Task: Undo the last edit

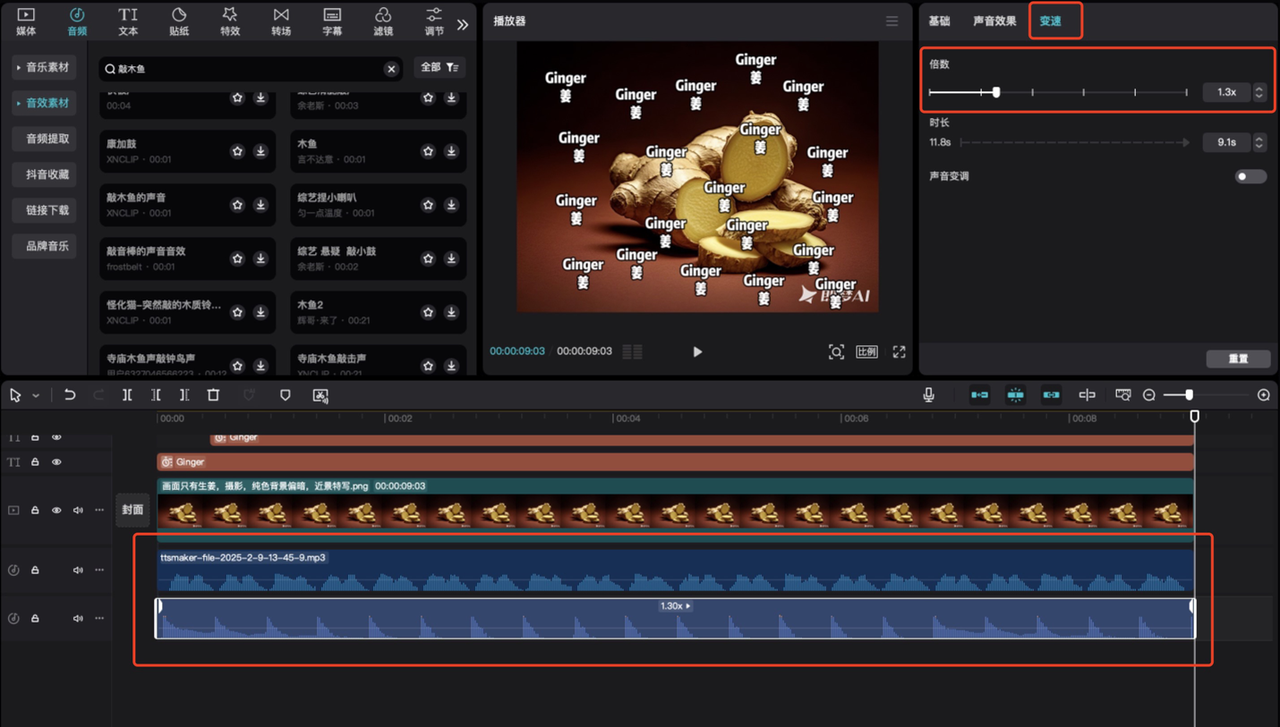Action: tap(70, 395)
